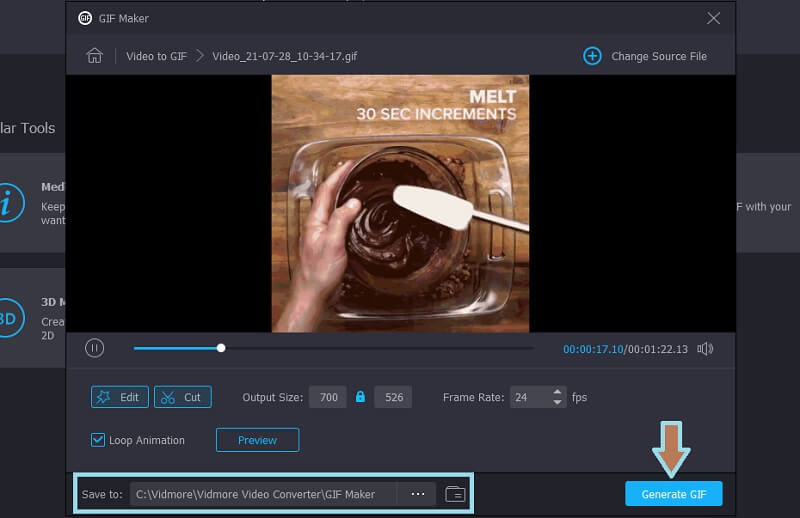Decrease the frame rate with down arrow
The width and height of the screenshot is (800, 518).
[558, 402]
